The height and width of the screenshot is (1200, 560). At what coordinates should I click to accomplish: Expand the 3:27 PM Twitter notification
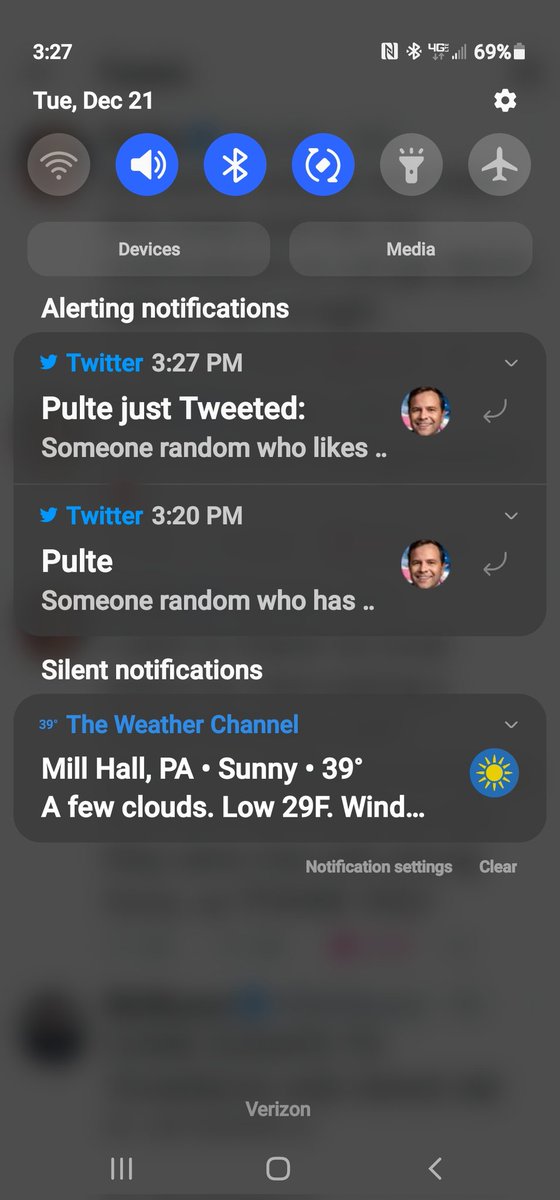(511, 363)
